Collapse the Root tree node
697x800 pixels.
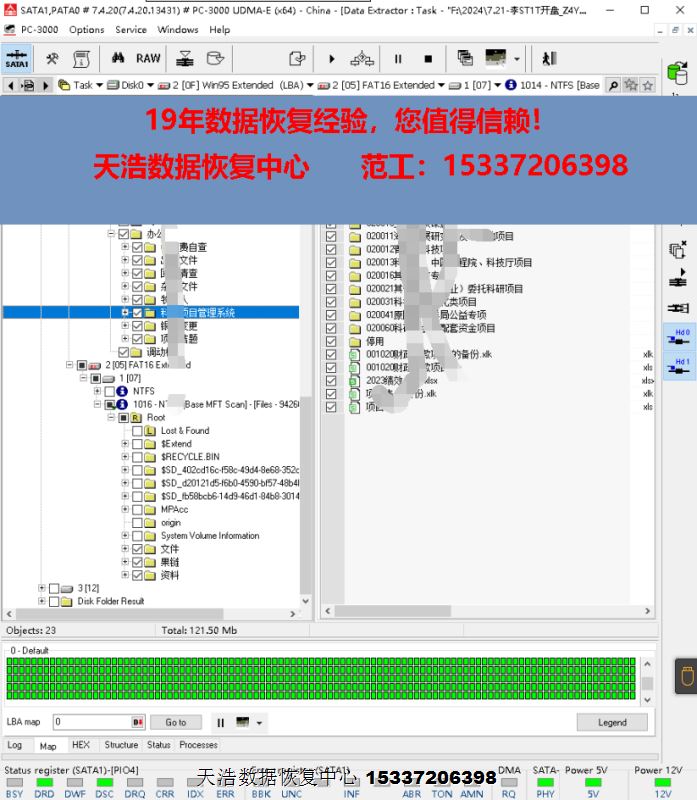coord(110,417)
